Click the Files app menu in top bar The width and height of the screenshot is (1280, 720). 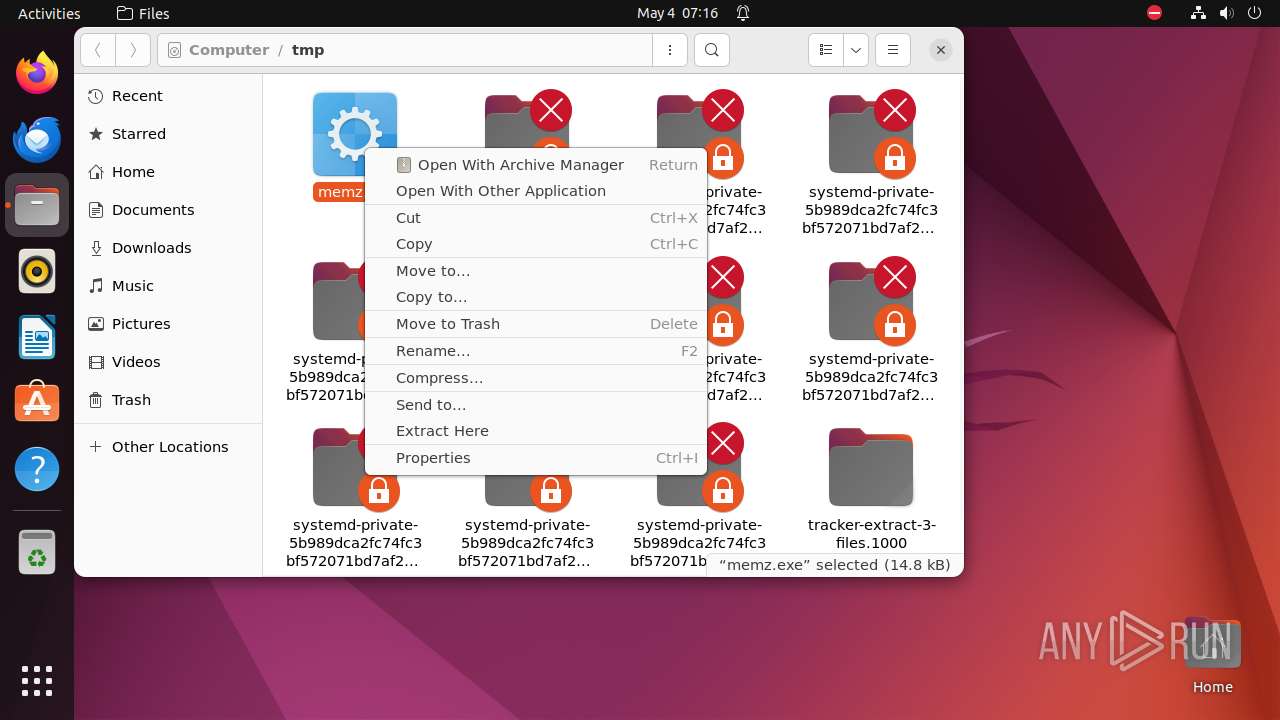[x=143, y=13]
